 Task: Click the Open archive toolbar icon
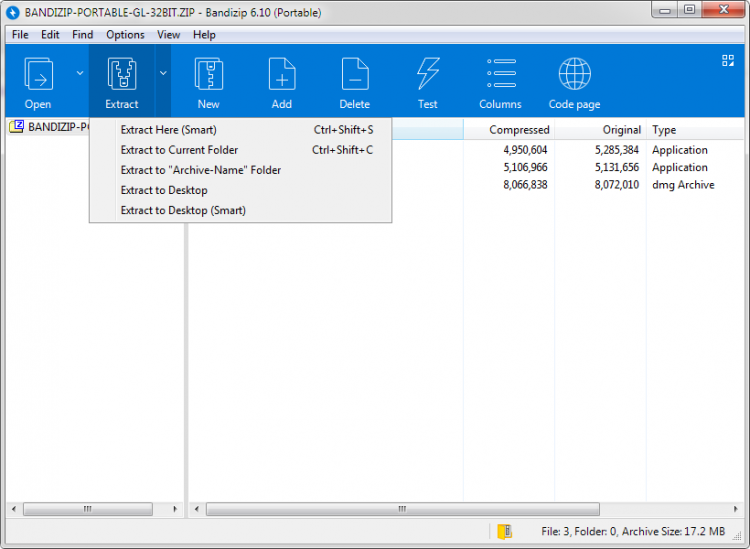click(38, 74)
